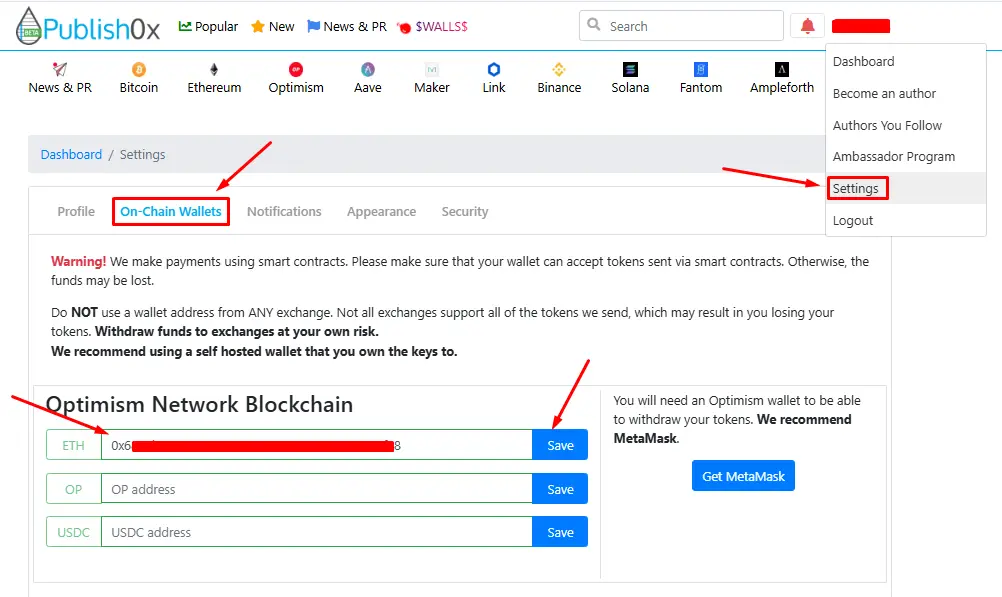Click the OP address field
This screenshot has height=597, width=1002.
pos(316,489)
